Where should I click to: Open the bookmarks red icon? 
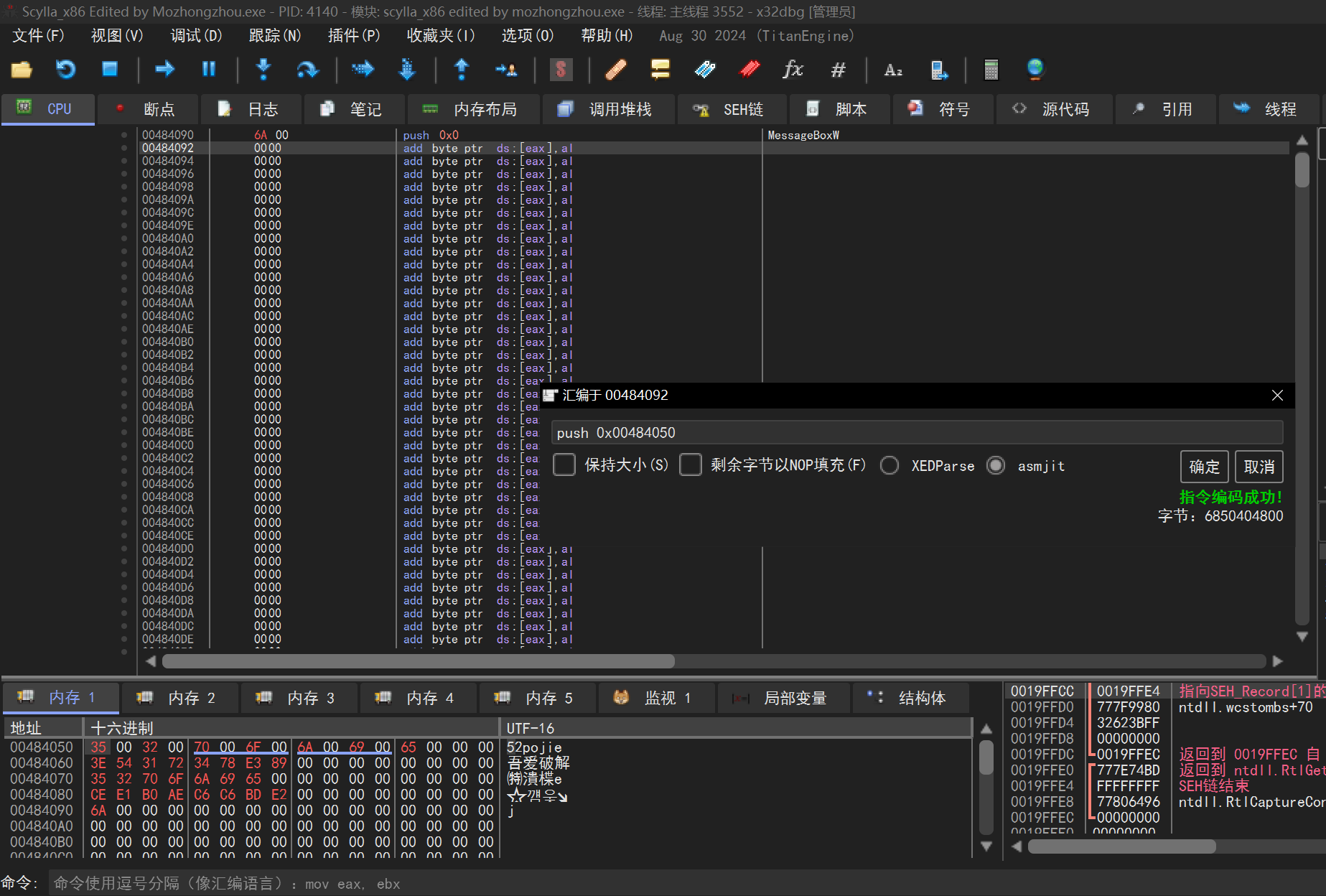[750, 70]
